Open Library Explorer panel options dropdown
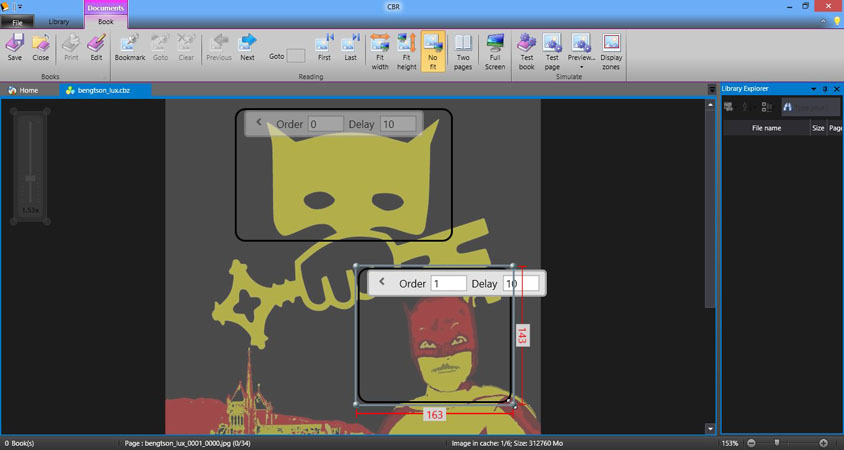The width and height of the screenshot is (844, 450). click(x=813, y=89)
